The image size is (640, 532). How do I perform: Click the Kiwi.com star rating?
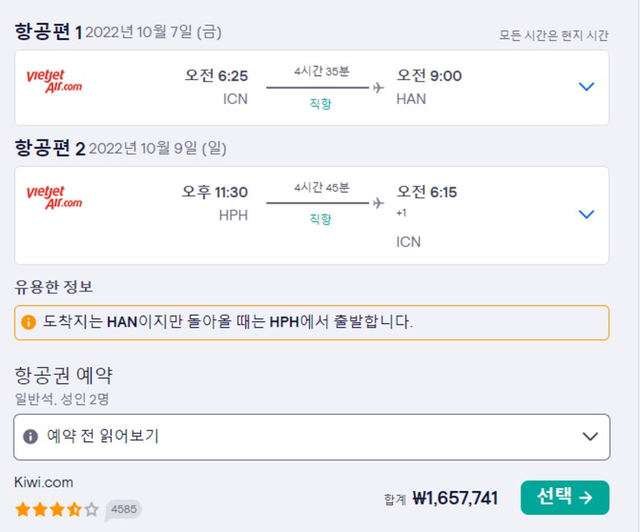click(x=57, y=509)
